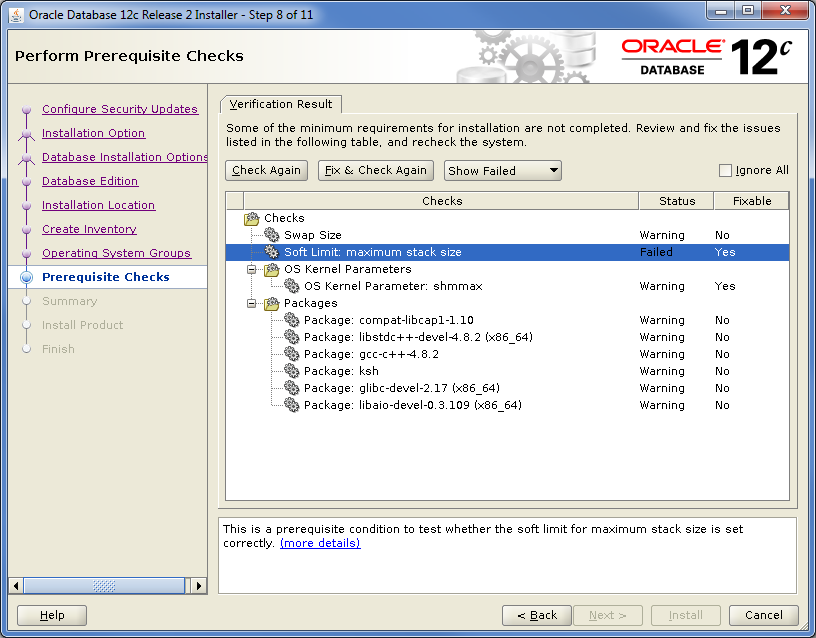816x638 pixels.
Task: Select Package: compat-libcap1-1.10 row
Action: tap(507, 320)
